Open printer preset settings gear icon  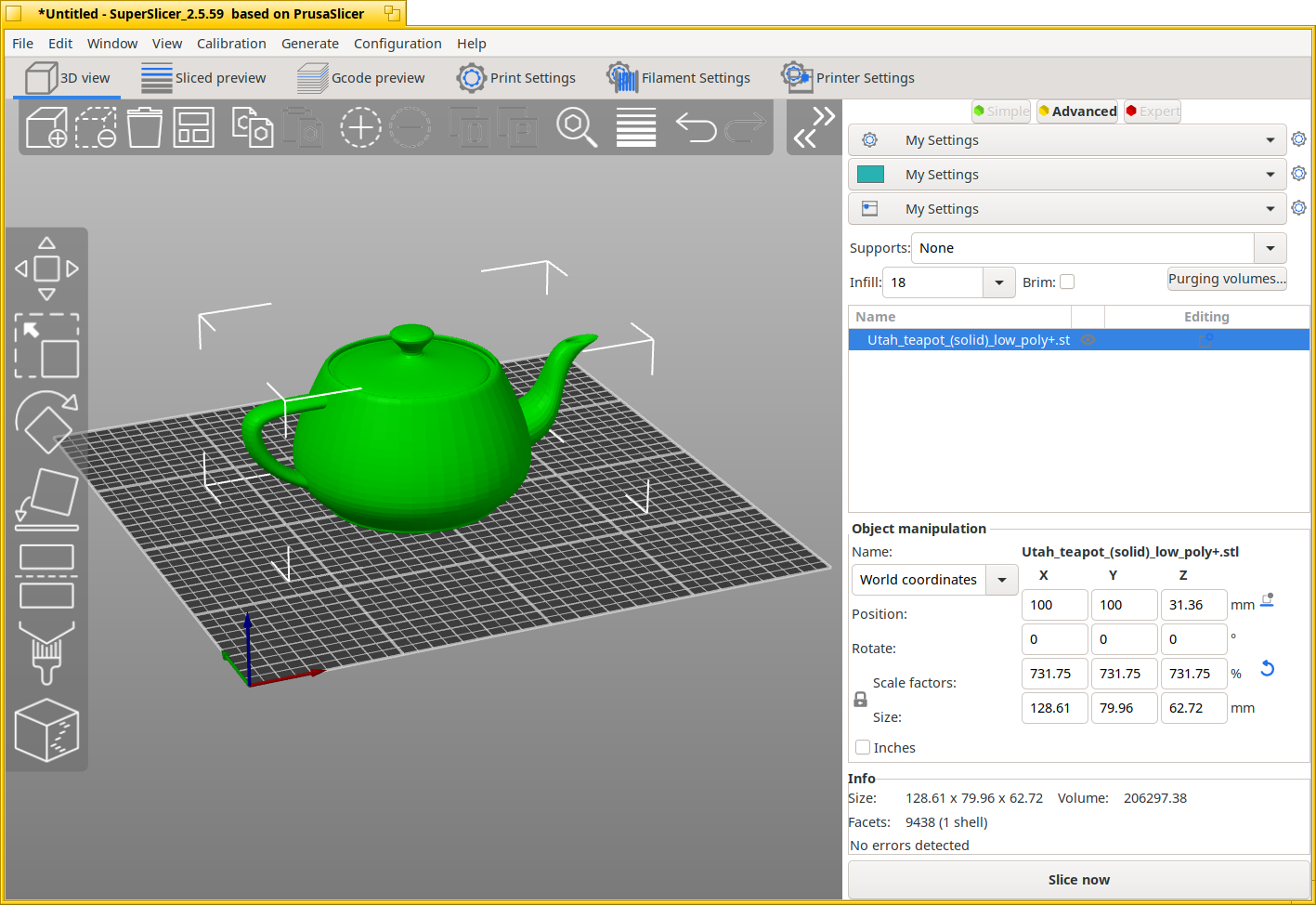[1298, 208]
